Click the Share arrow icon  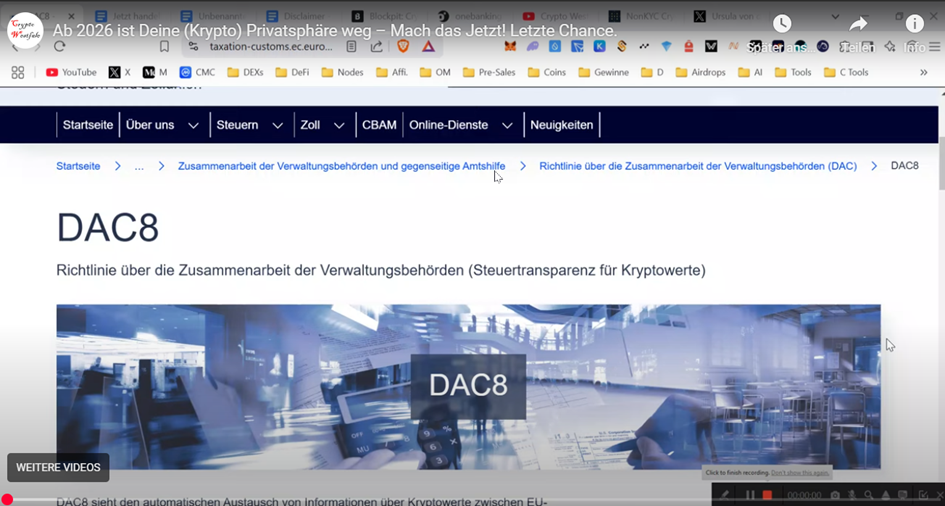(858, 24)
